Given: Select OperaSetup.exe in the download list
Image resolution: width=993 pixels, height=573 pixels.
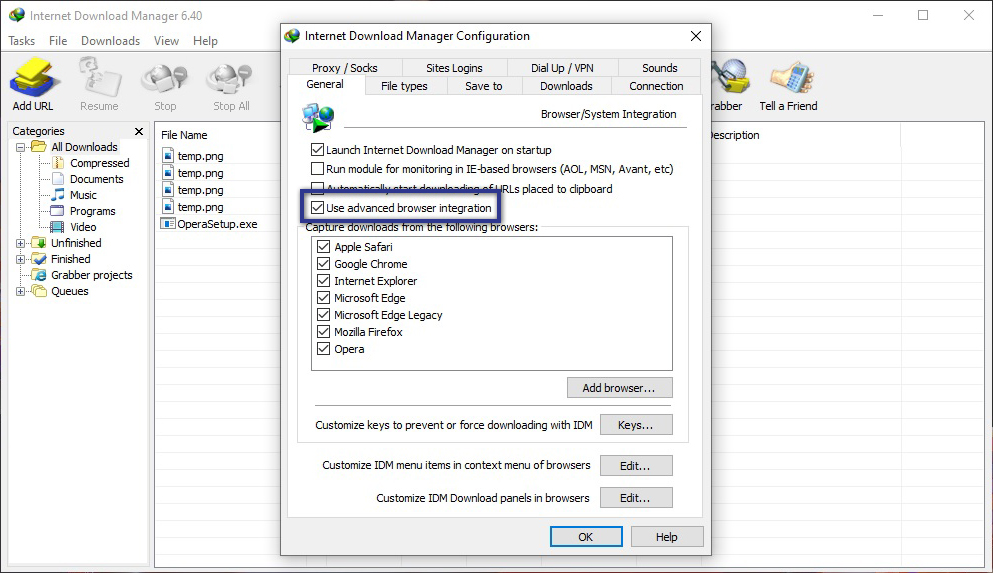Looking at the screenshot, I should coord(217,224).
